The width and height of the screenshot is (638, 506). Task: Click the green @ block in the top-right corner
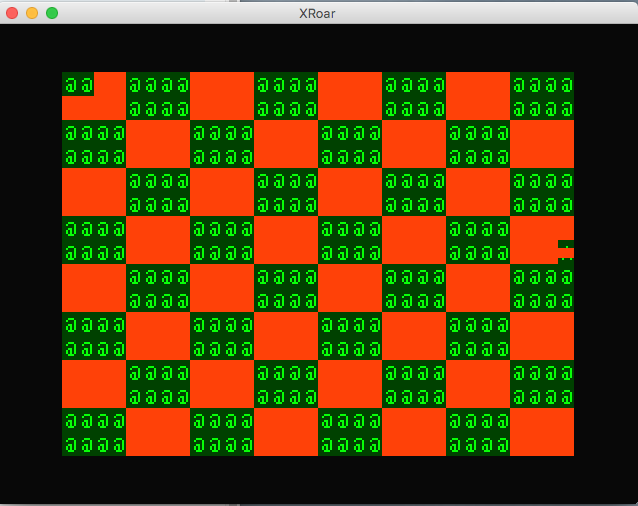coord(542,96)
